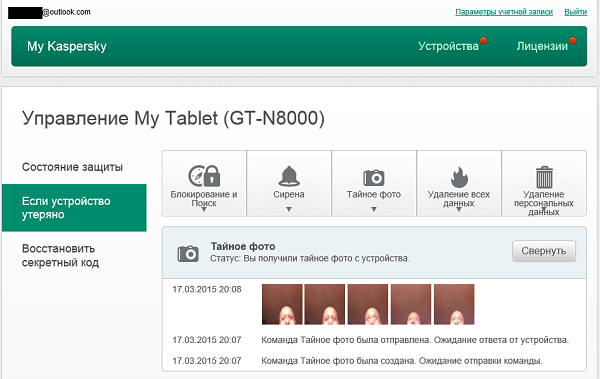Viewport: 600px width, 379px height.
Task: Click the Сирена label button
Action: coord(289,194)
